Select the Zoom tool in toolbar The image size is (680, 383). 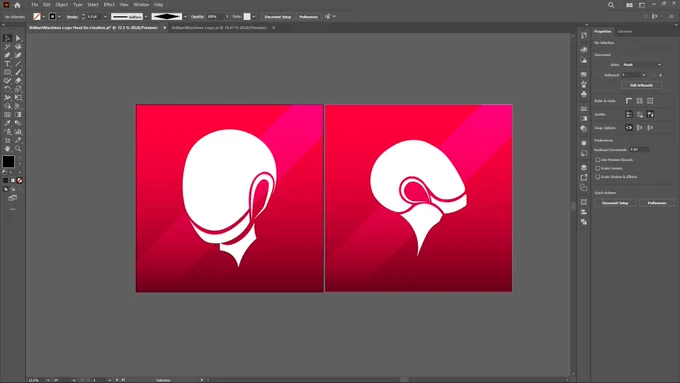tap(18, 148)
